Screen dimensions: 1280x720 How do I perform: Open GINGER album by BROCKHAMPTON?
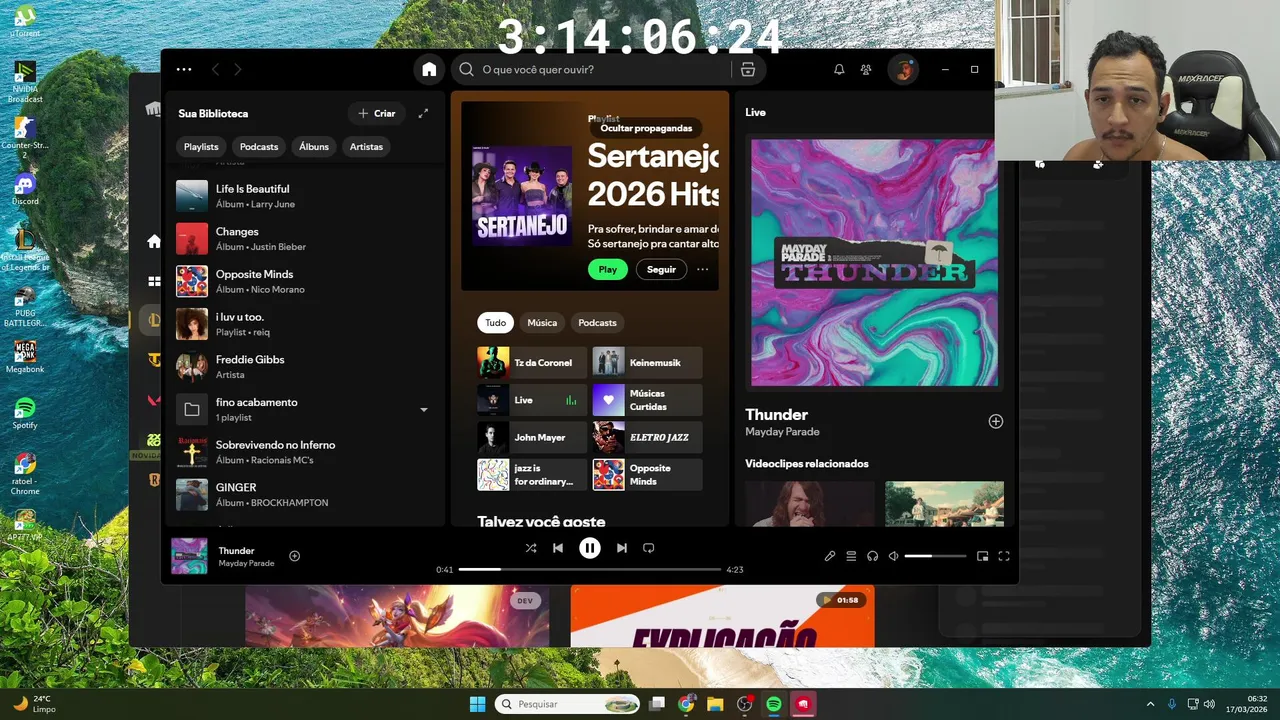pyautogui.click(x=305, y=495)
